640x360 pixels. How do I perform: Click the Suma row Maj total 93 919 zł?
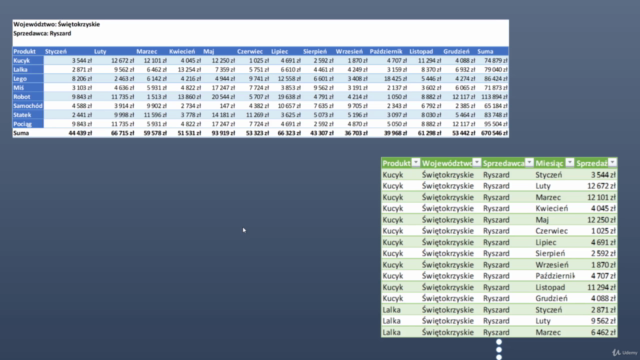(223, 133)
